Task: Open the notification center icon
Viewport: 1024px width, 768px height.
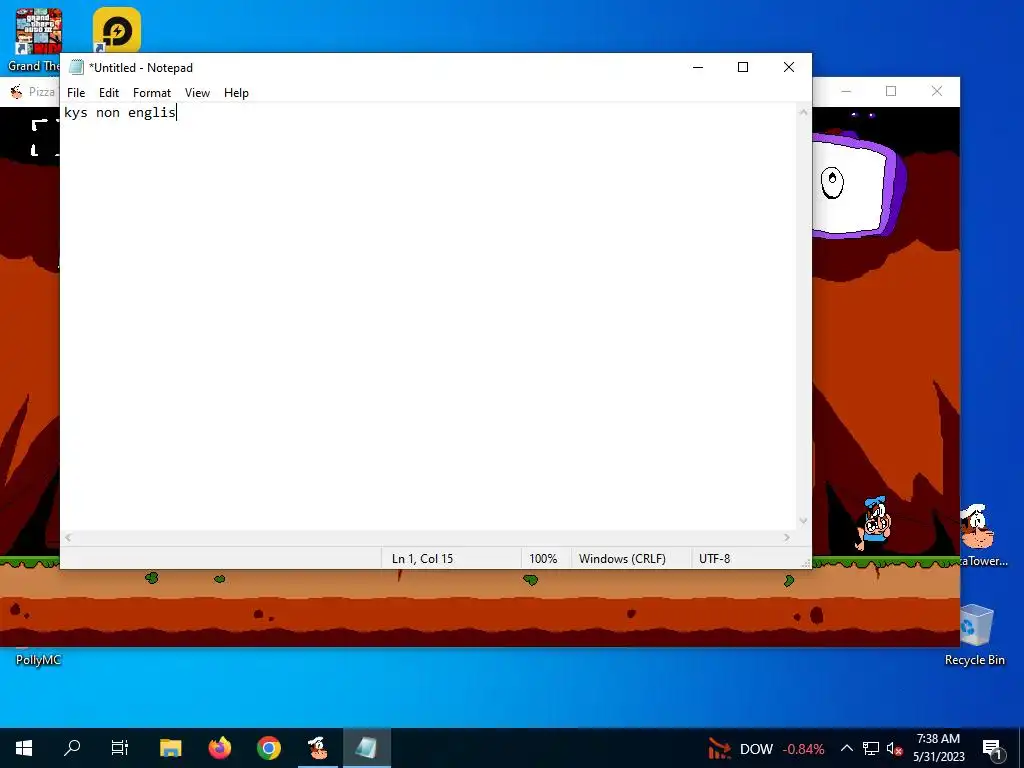Action: coord(991,749)
